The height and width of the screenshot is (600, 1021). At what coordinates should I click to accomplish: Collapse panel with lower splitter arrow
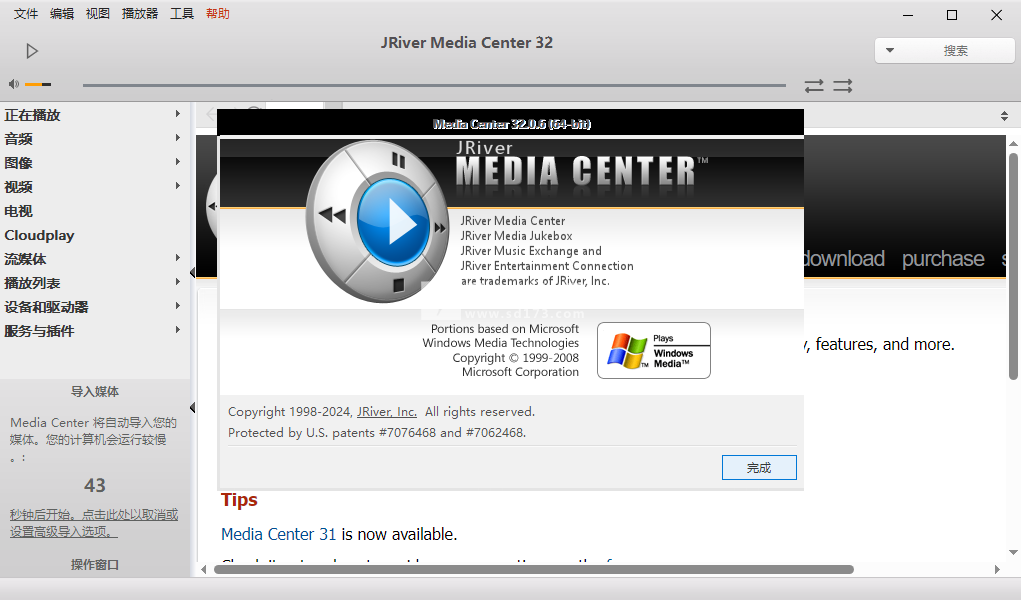193,408
